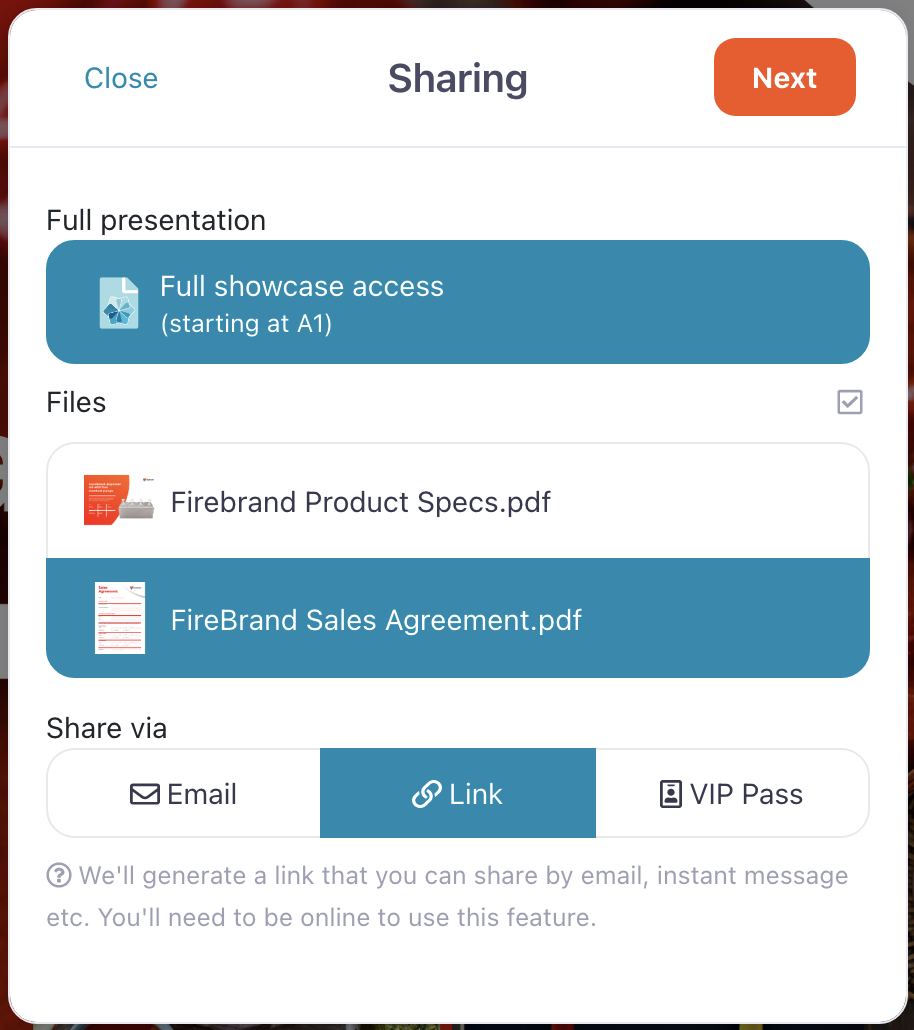The width and height of the screenshot is (914, 1030).
Task: Click the Sharing dialog title
Action: 458,79
